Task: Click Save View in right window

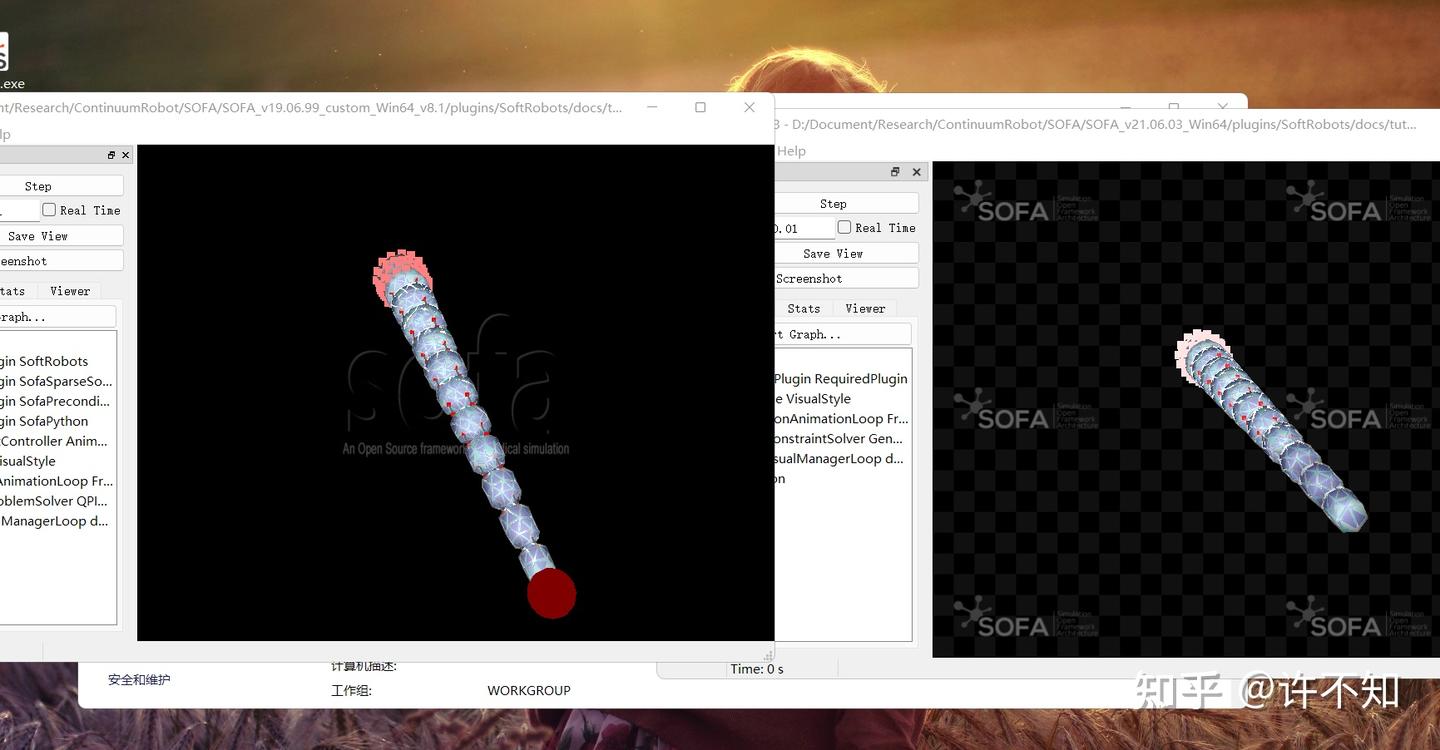Action: (x=832, y=254)
